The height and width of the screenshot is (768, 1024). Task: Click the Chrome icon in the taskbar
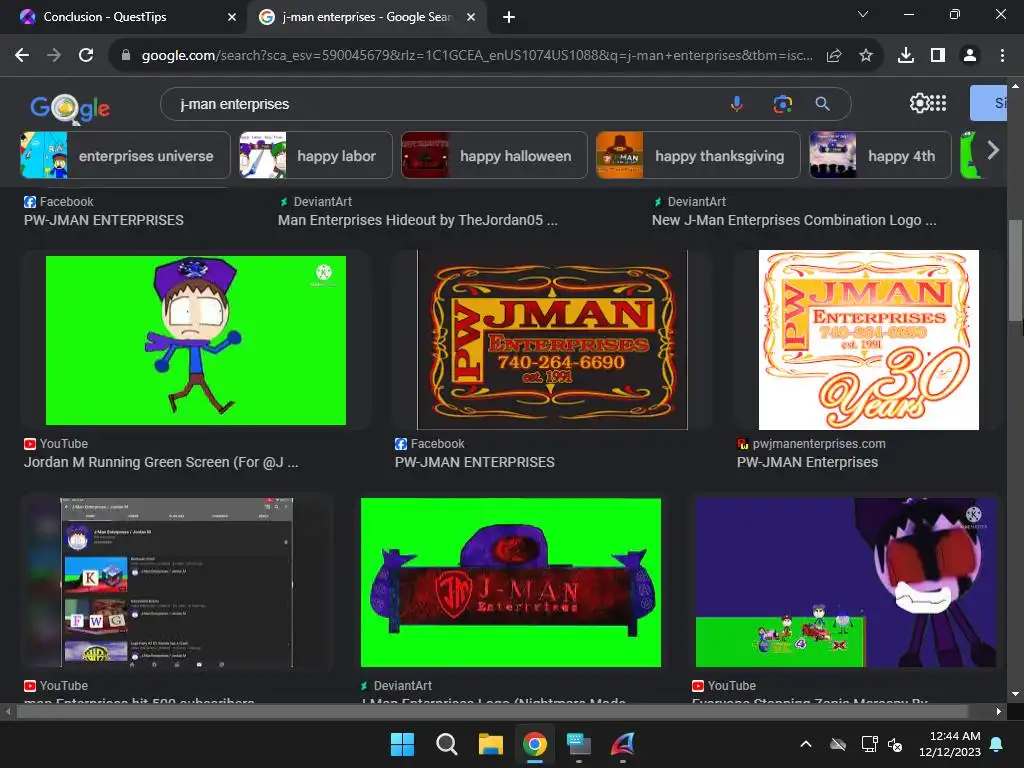pyautogui.click(x=535, y=744)
